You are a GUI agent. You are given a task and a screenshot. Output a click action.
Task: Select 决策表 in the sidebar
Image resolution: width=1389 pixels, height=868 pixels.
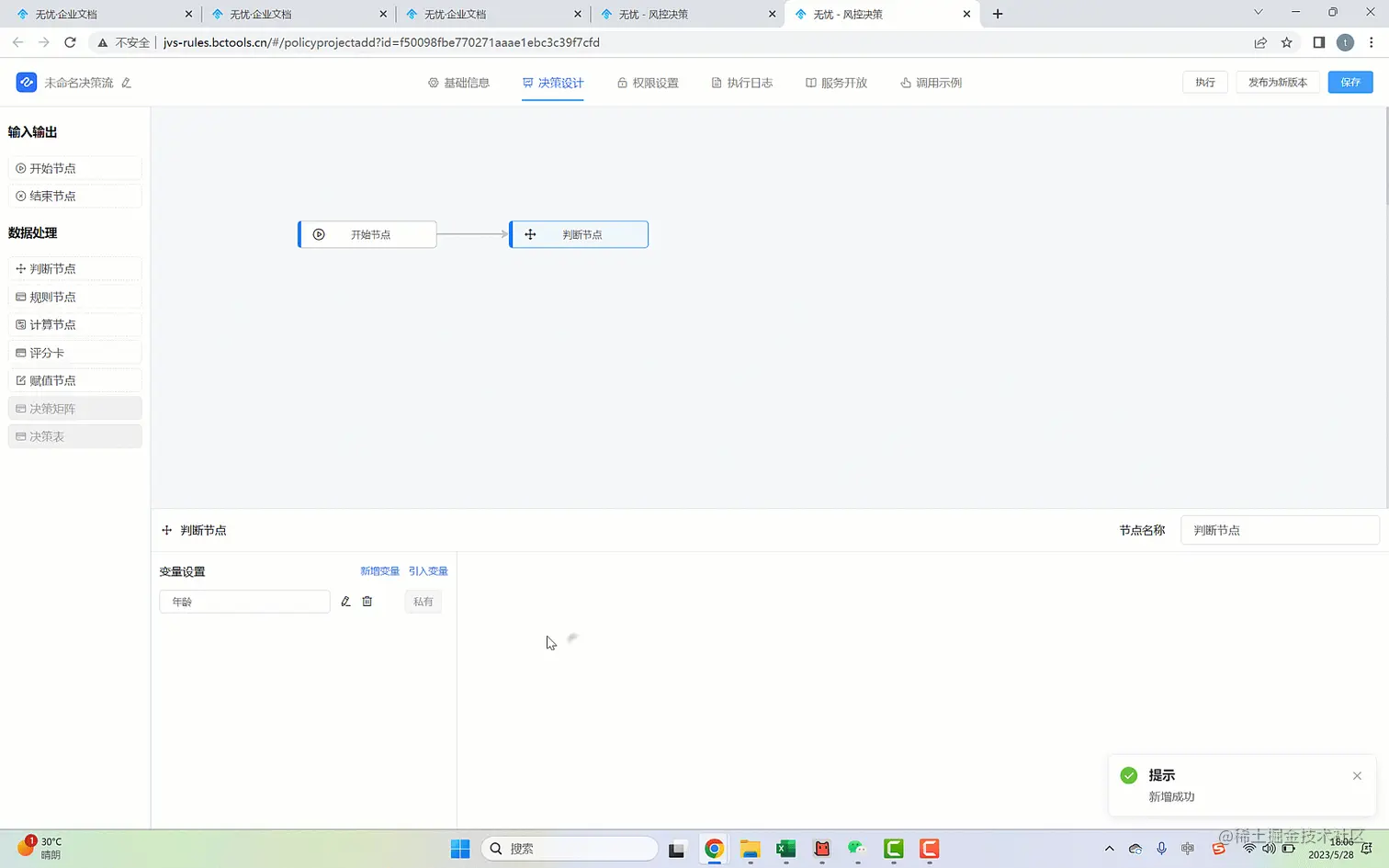coord(75,436)
